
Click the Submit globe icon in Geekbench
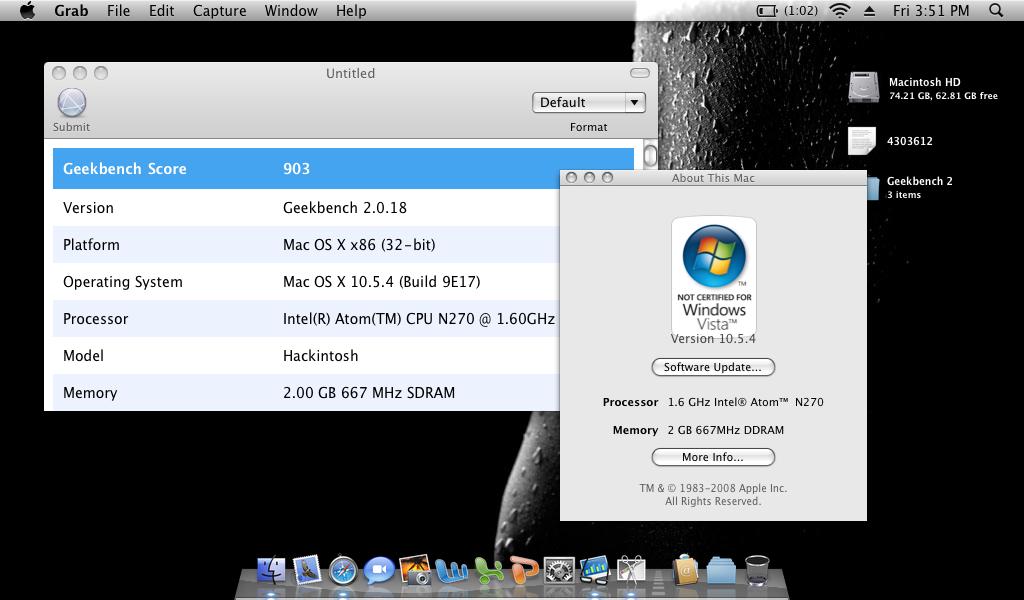tap(71, 103)
